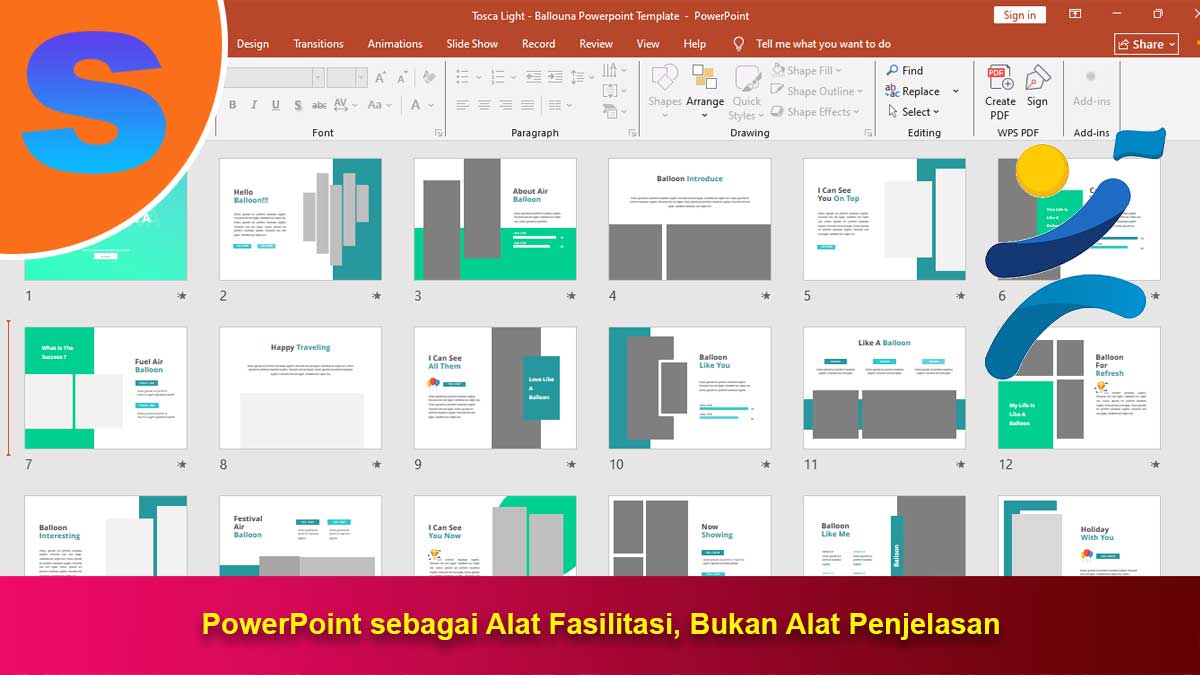Viewport: 1200px width, 675px height.
Task: Click 'Tell me what you want to do' box
Action: (x=823, y=44)
